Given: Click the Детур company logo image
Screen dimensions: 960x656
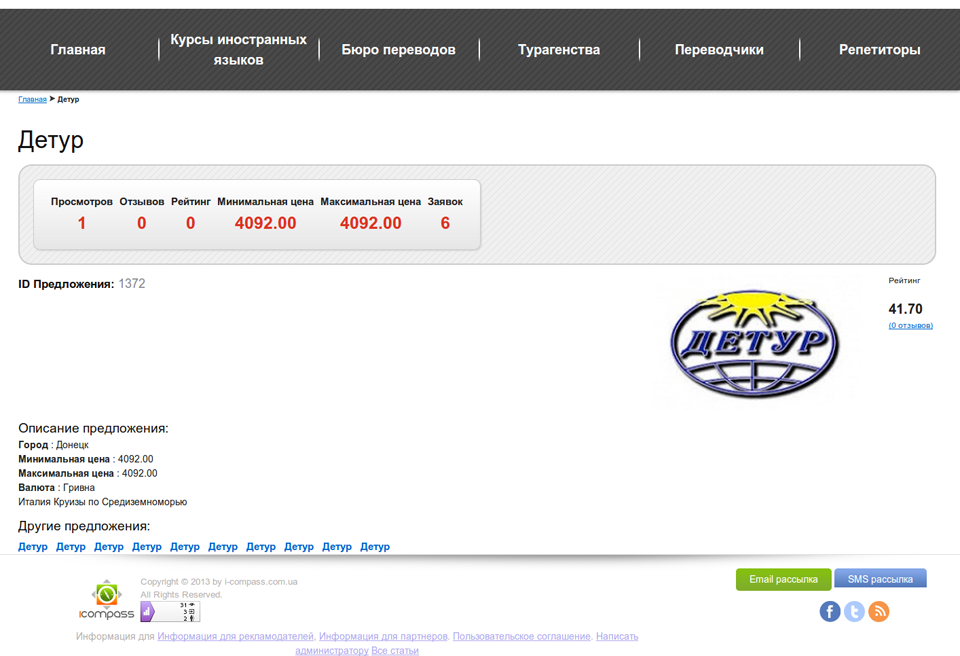Looking at the screenshot, I should pyautogui.click(x=754, y=344).
